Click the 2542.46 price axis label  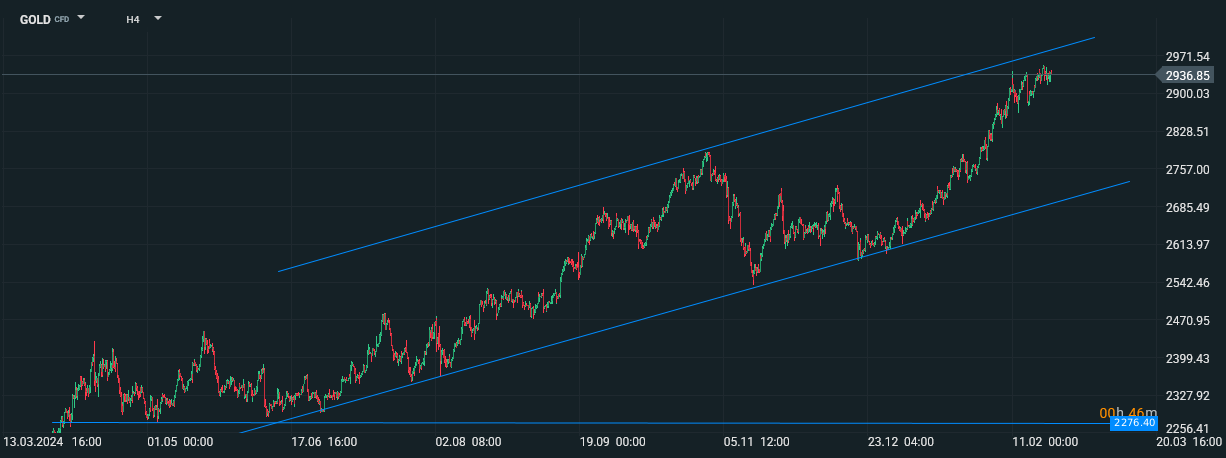pyautogui.click(x=1187, y=283)
